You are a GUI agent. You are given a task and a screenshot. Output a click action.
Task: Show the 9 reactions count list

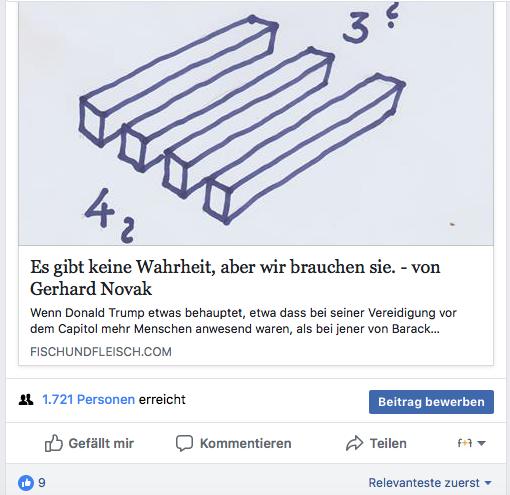[42, 483]
